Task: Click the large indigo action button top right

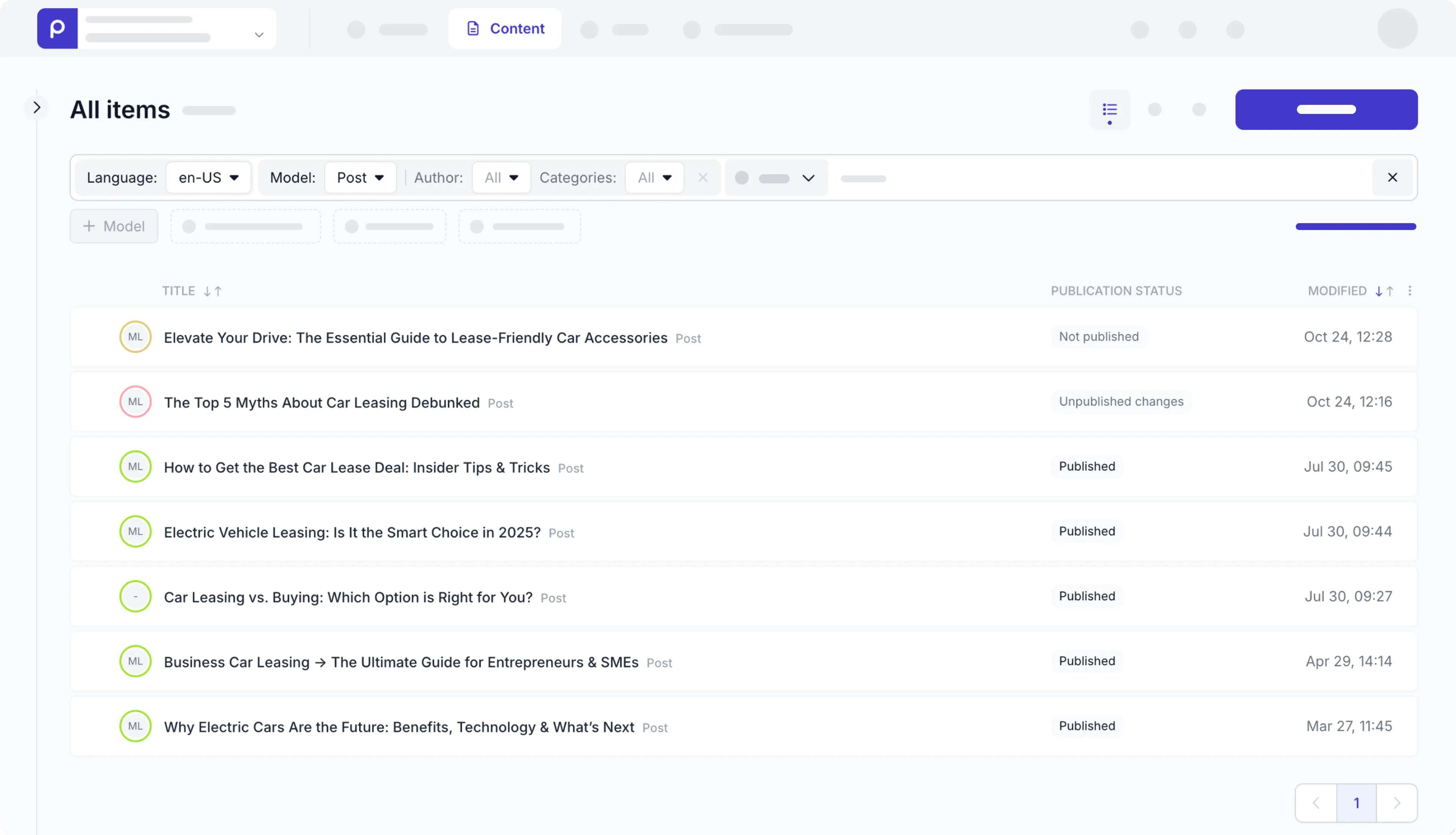Action: [1326, 109]
